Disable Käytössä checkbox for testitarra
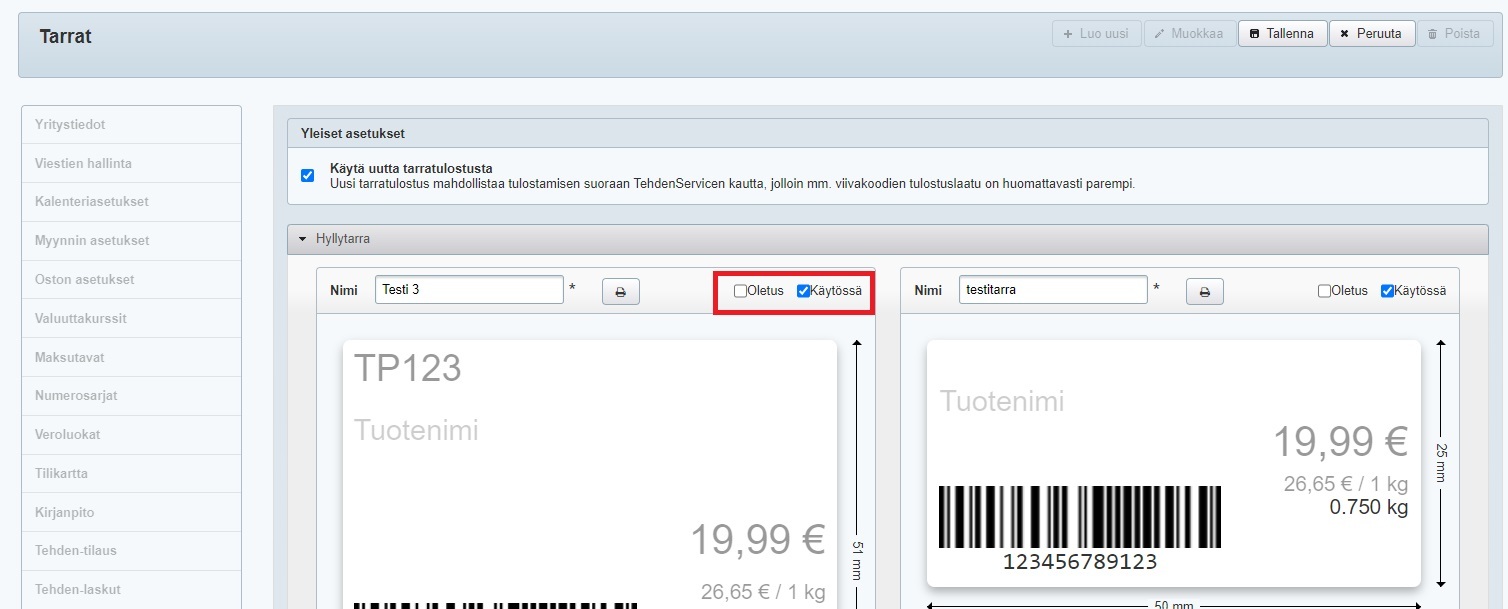The width and height of the screenshot is (1508, 609). coord(1387,291)
